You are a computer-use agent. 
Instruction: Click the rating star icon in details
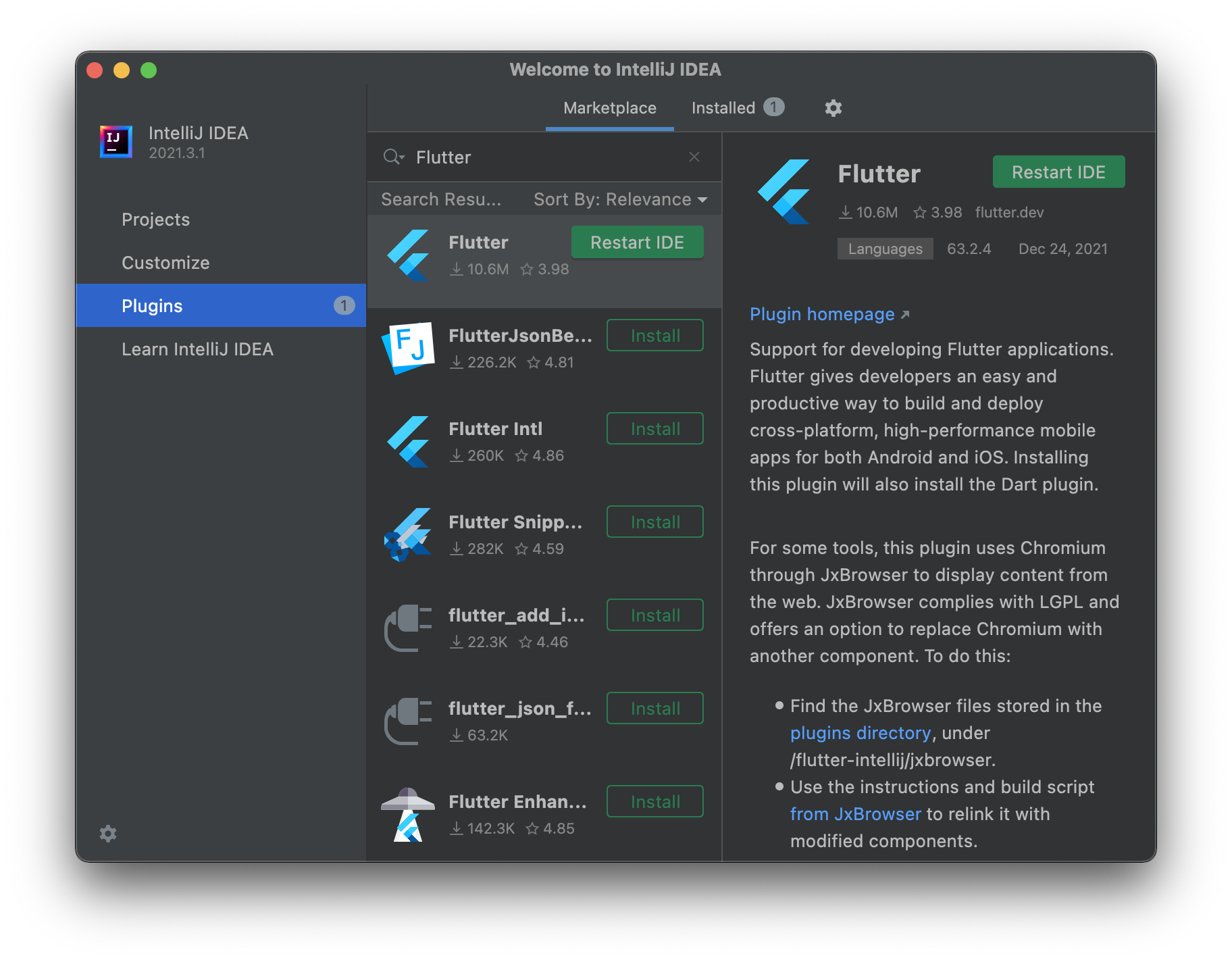tap(920, 213)
